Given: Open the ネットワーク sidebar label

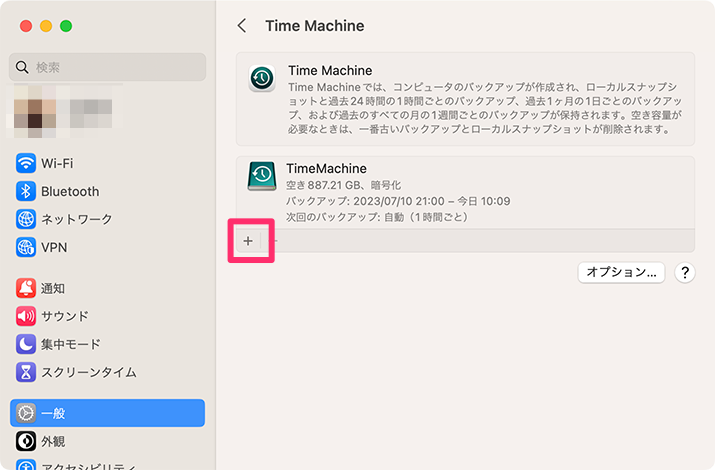Looking at the screenshot, I should tap(77, 219).
